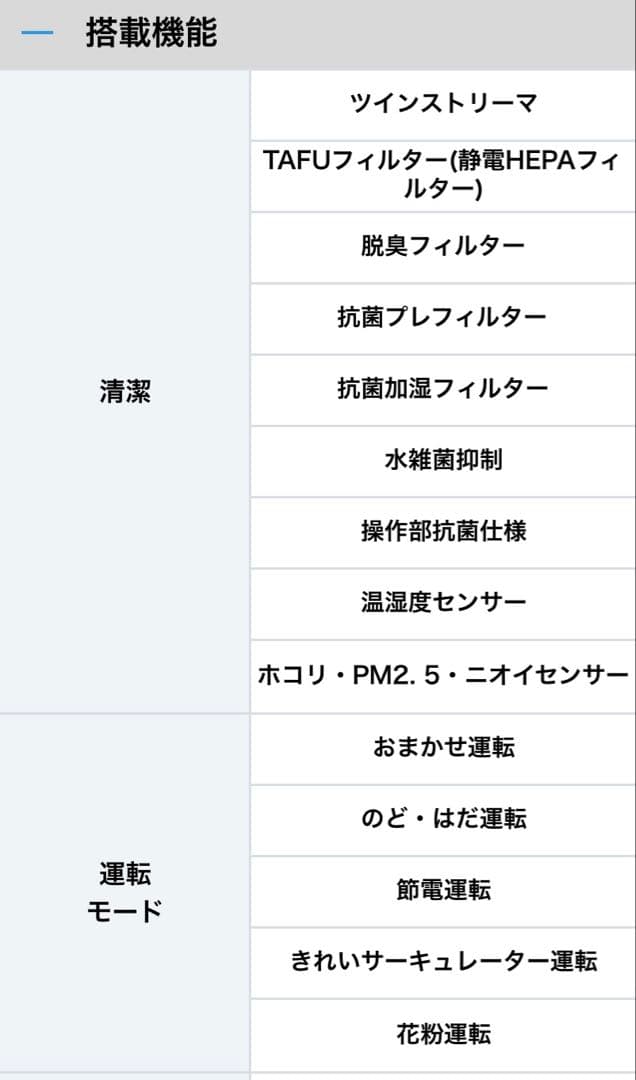Select the 抗菌加湿フィルター item
The width and height of the screenshot is (636, 1080).
tap(443, 389)
